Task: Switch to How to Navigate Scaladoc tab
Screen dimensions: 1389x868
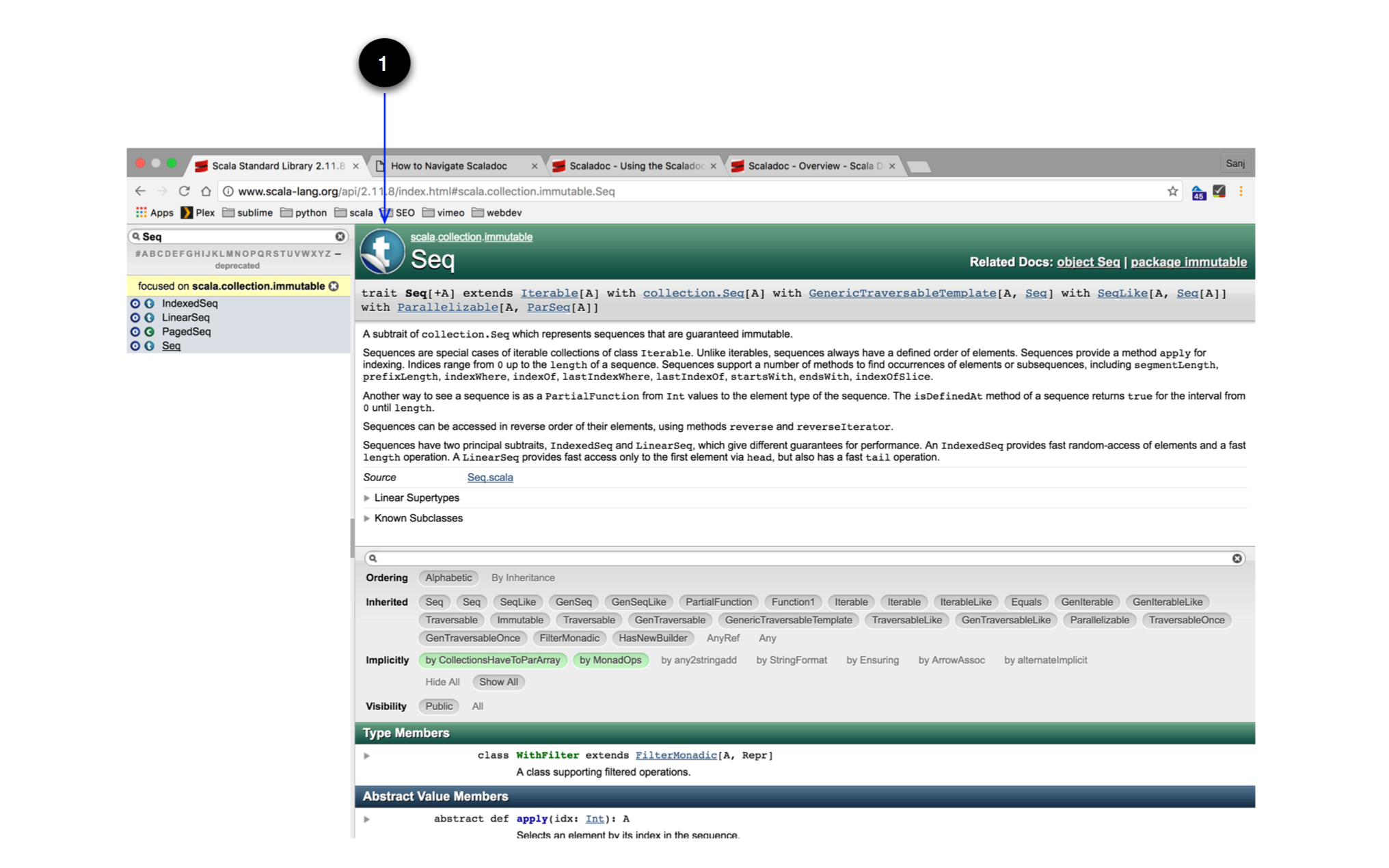Action: pyautogui.click(x=449, y=166)
